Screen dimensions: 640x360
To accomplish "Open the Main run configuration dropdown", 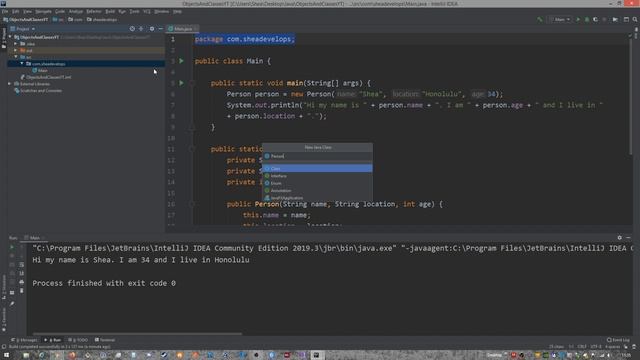I will point(561,19).
